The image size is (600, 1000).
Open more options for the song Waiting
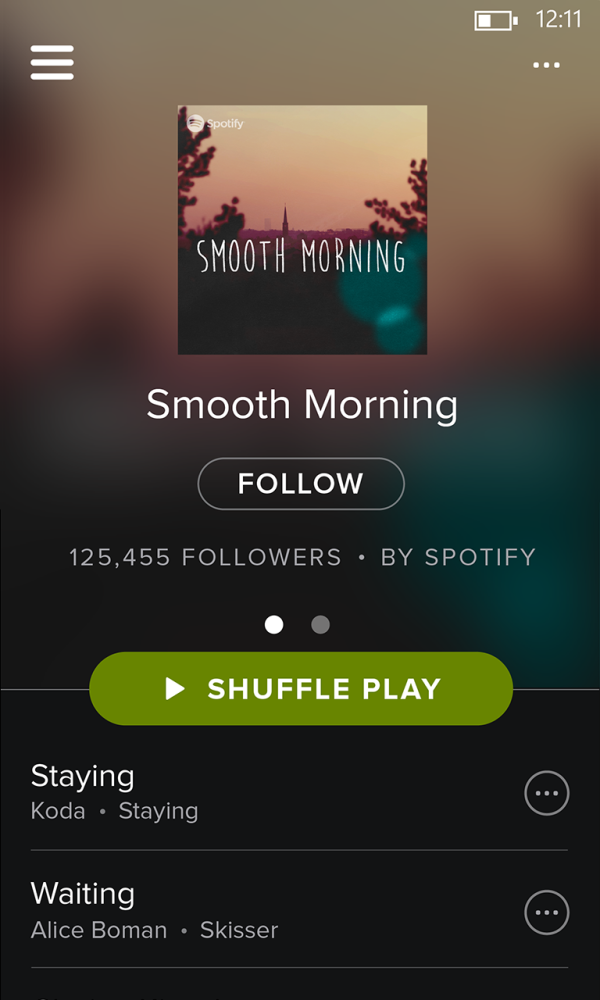coord(546,912)
